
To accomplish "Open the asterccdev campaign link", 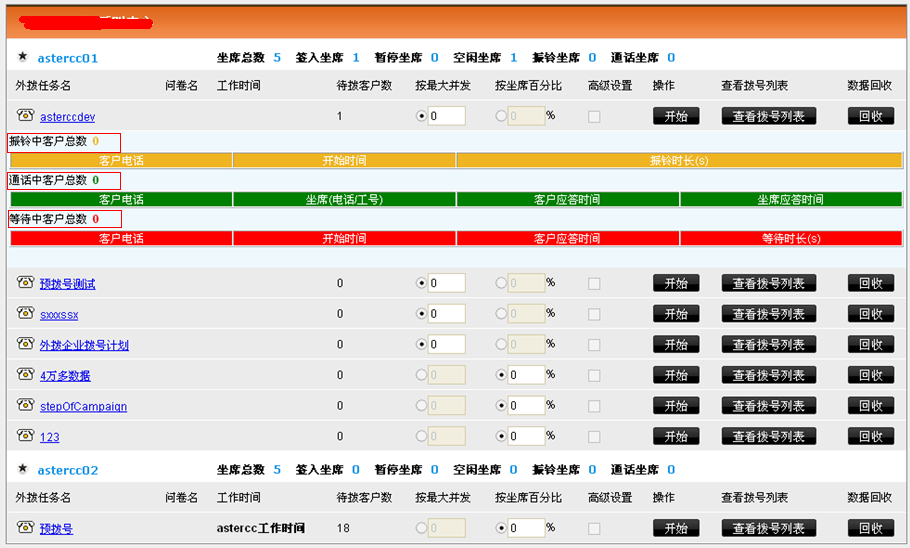I will coord(68,117).
